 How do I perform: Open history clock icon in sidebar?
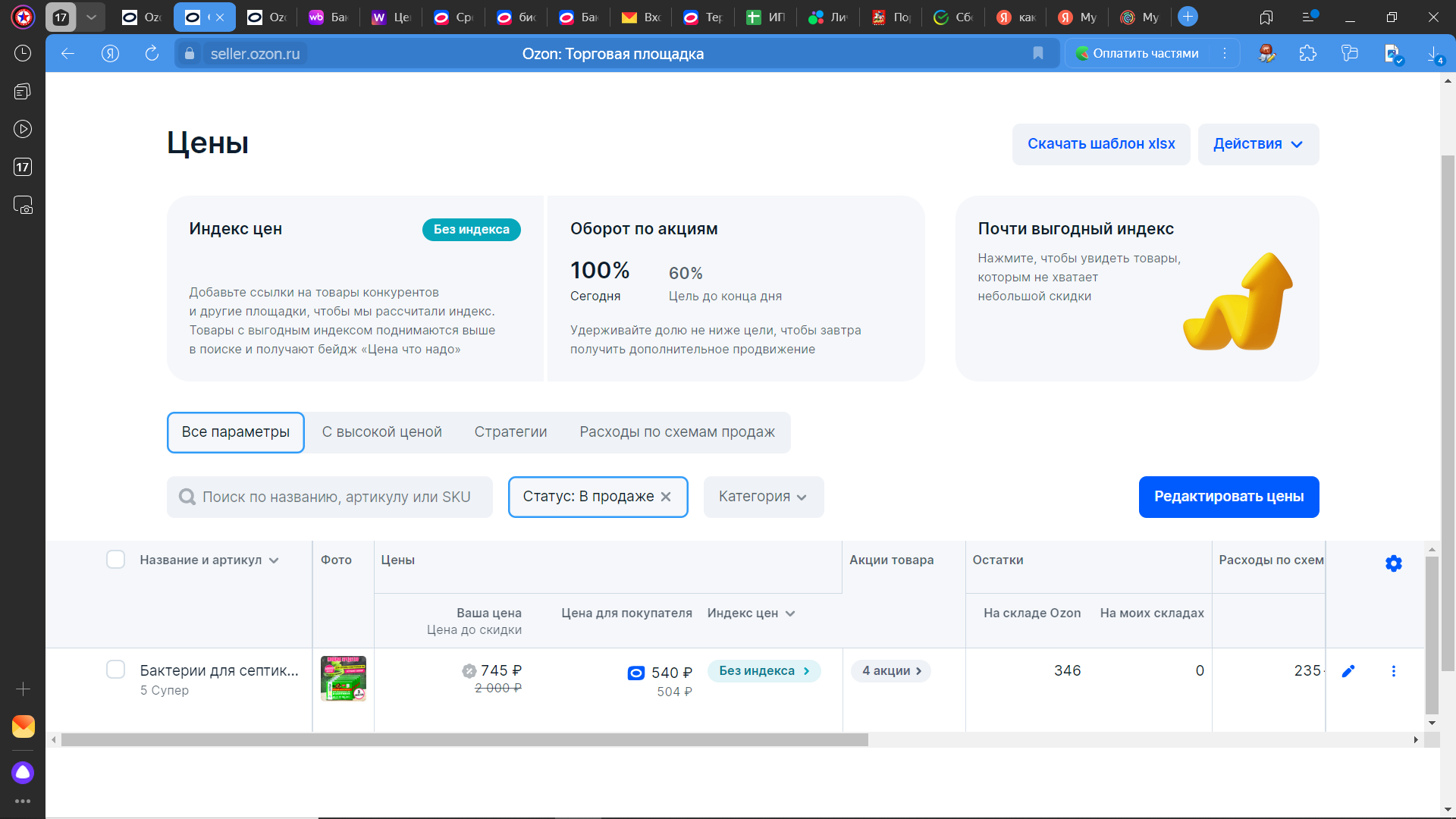click(x=23, y=53)
